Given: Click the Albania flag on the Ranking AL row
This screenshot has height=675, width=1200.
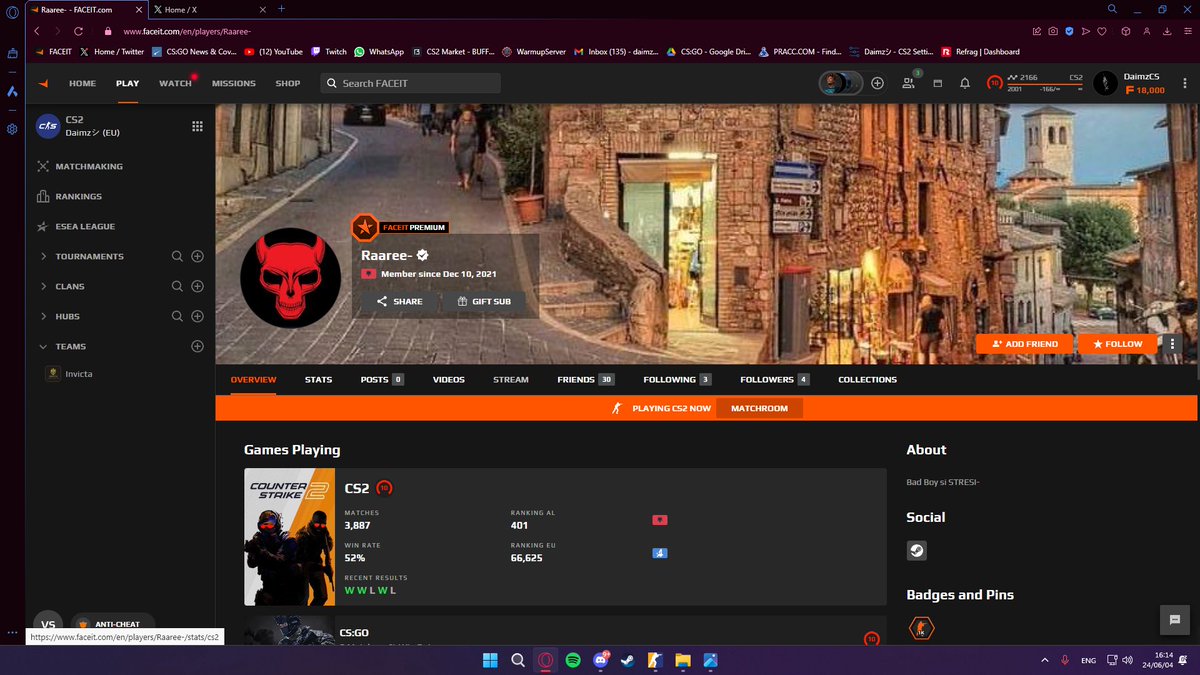Looking at the screenshot, I should pyautogui.click(x=659, y=521).
